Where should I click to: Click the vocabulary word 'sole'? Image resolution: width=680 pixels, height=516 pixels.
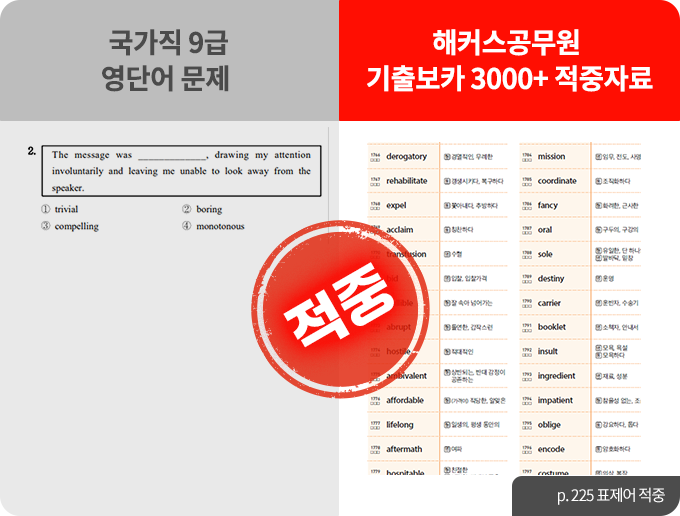[545, 254]
